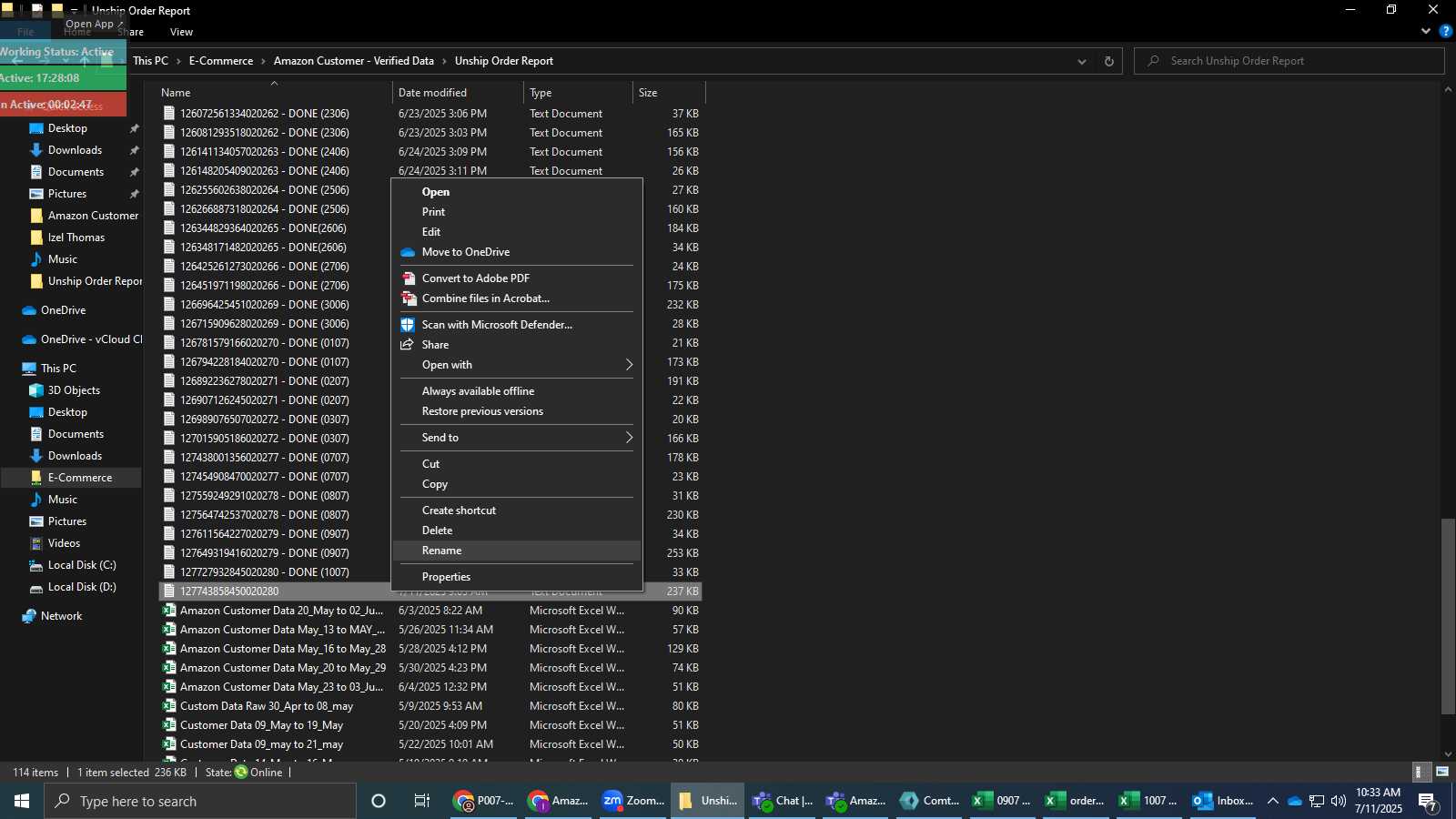Select Customer Data 09_May to 19_May file
The image size is (1456, 819).
[261, 725]
